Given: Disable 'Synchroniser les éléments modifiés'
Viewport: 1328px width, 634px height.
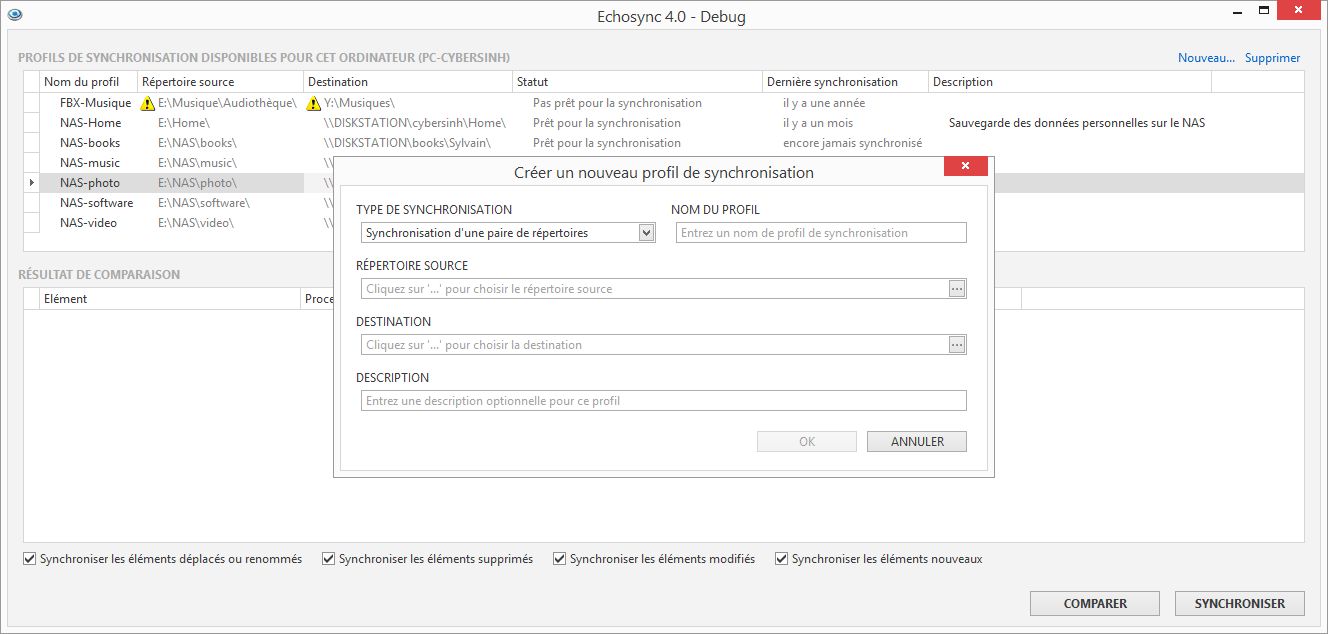Looking at the screenshot, I should (559, 559).
